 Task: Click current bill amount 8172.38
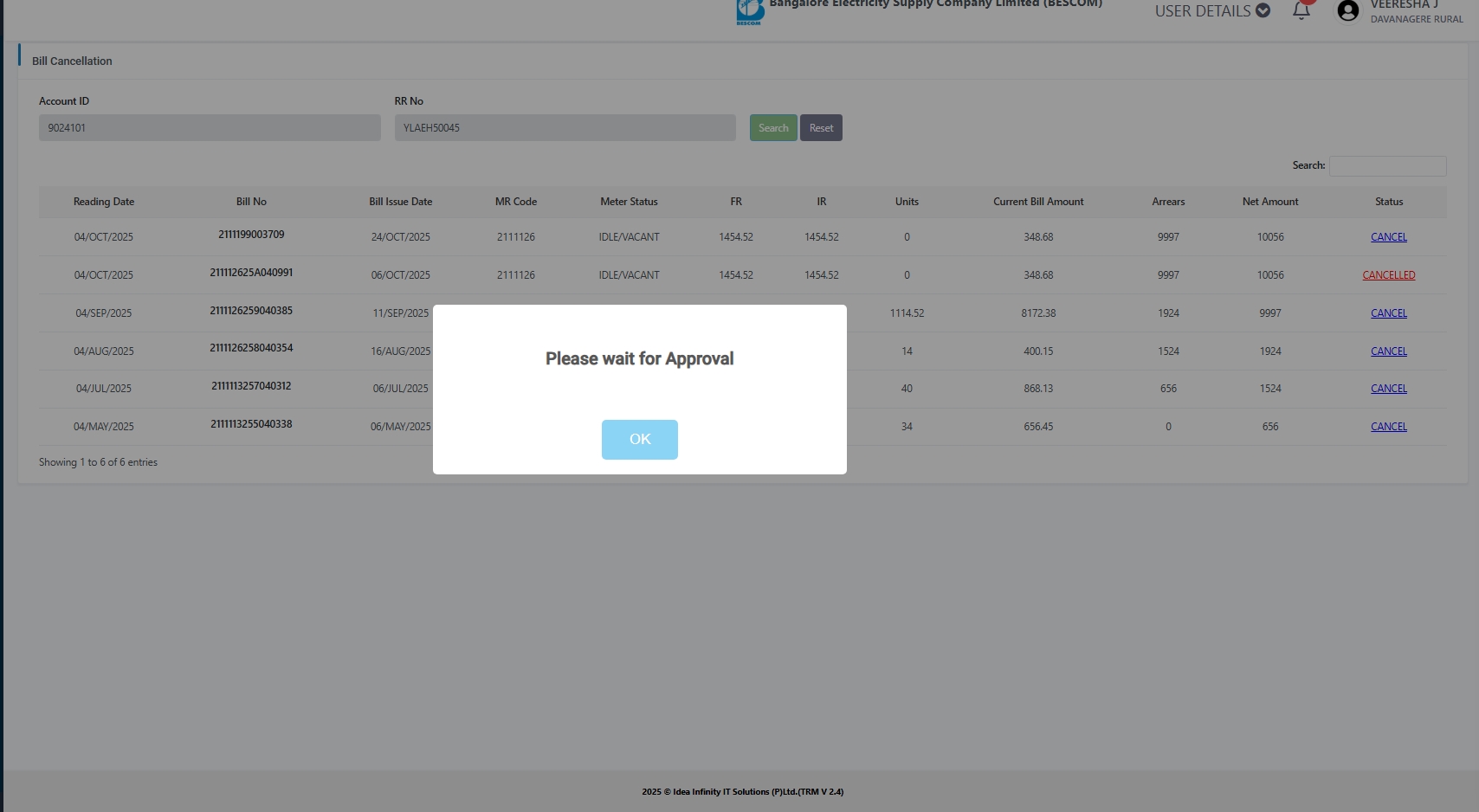coord(1038,313)
